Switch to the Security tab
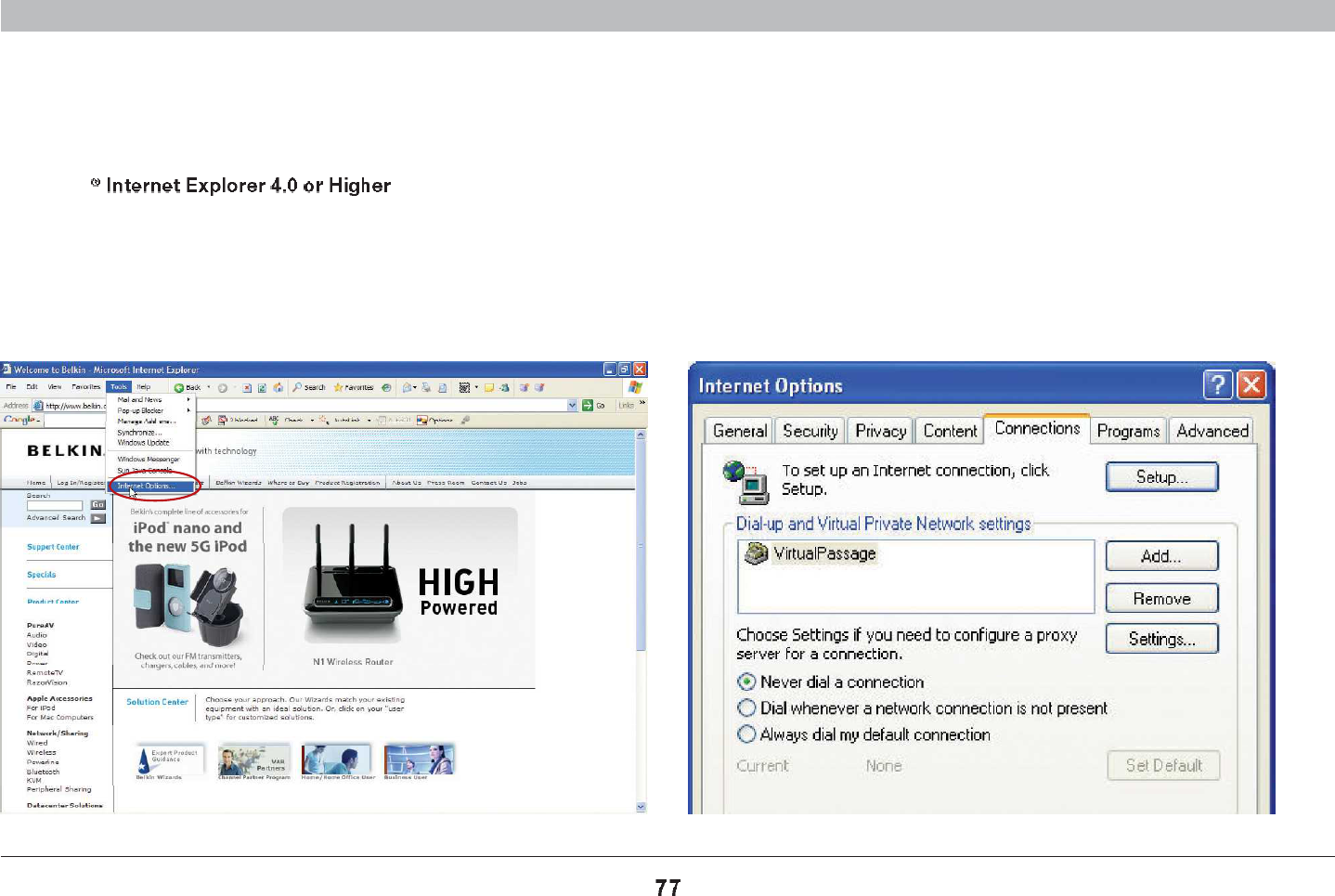Viewport: 1335px width, 896px height. pyautogui.click(x=810, y=431)
